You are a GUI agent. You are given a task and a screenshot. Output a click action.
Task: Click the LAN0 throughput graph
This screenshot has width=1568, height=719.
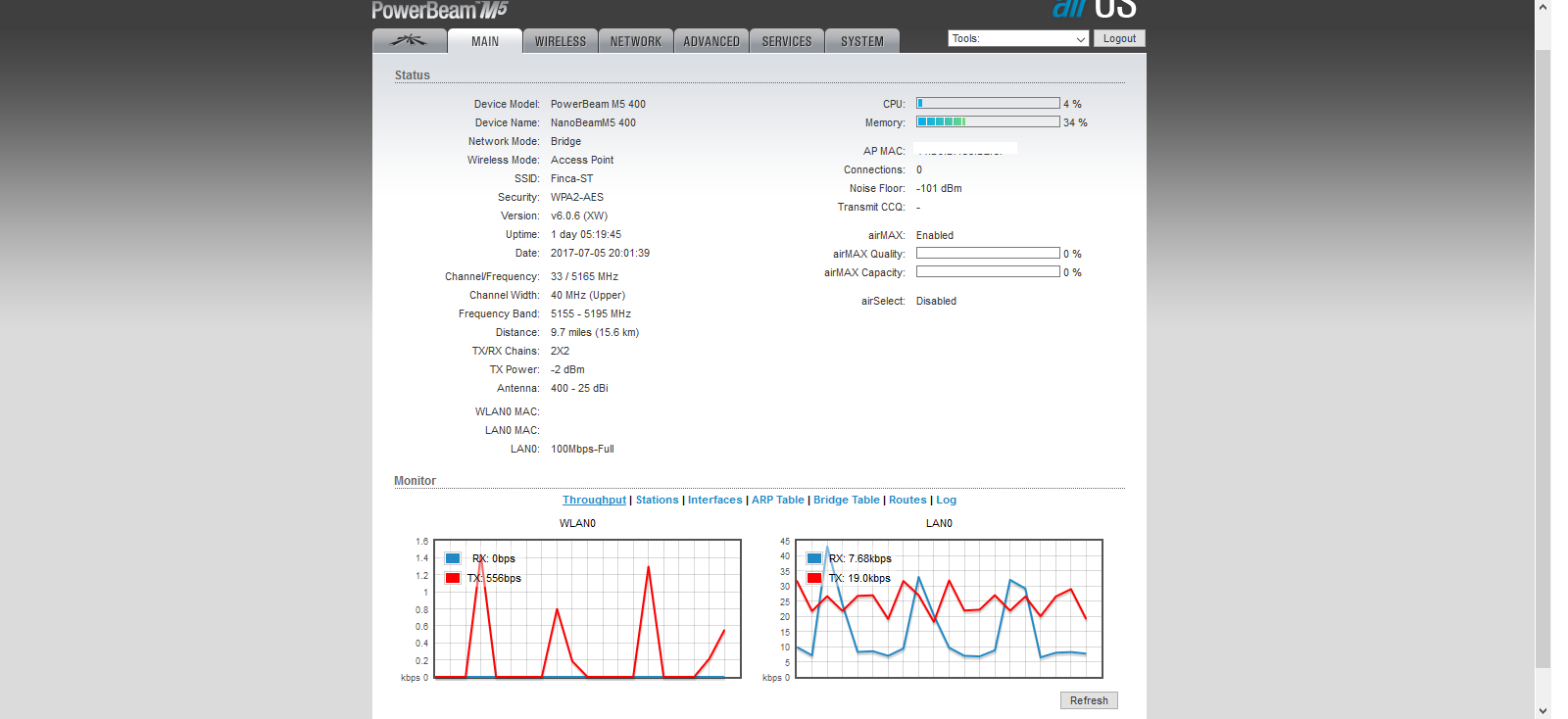pyautogui.click(x=949, y=608)
